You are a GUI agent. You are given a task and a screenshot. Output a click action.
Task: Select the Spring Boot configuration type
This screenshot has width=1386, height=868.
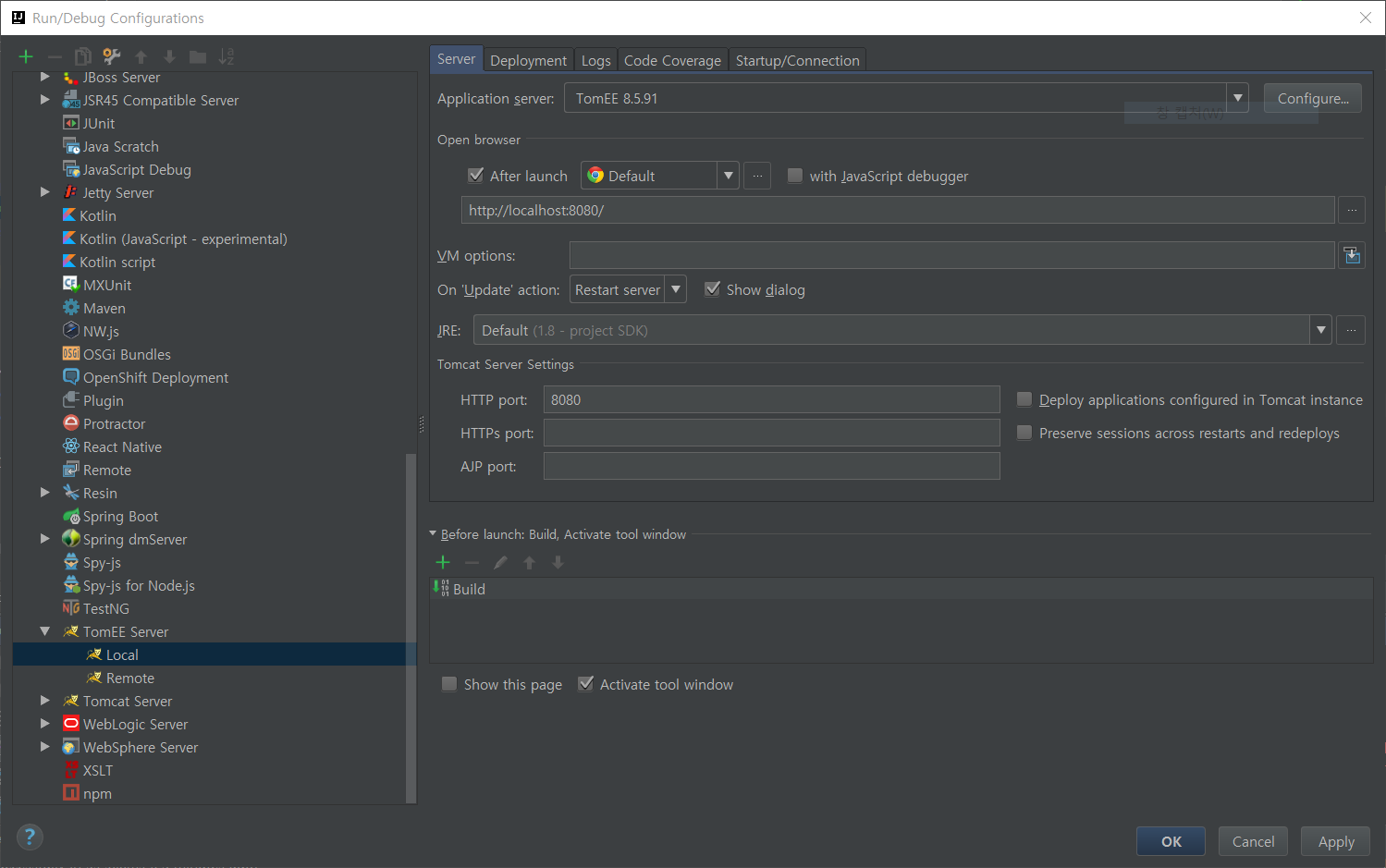coord(120,516)
